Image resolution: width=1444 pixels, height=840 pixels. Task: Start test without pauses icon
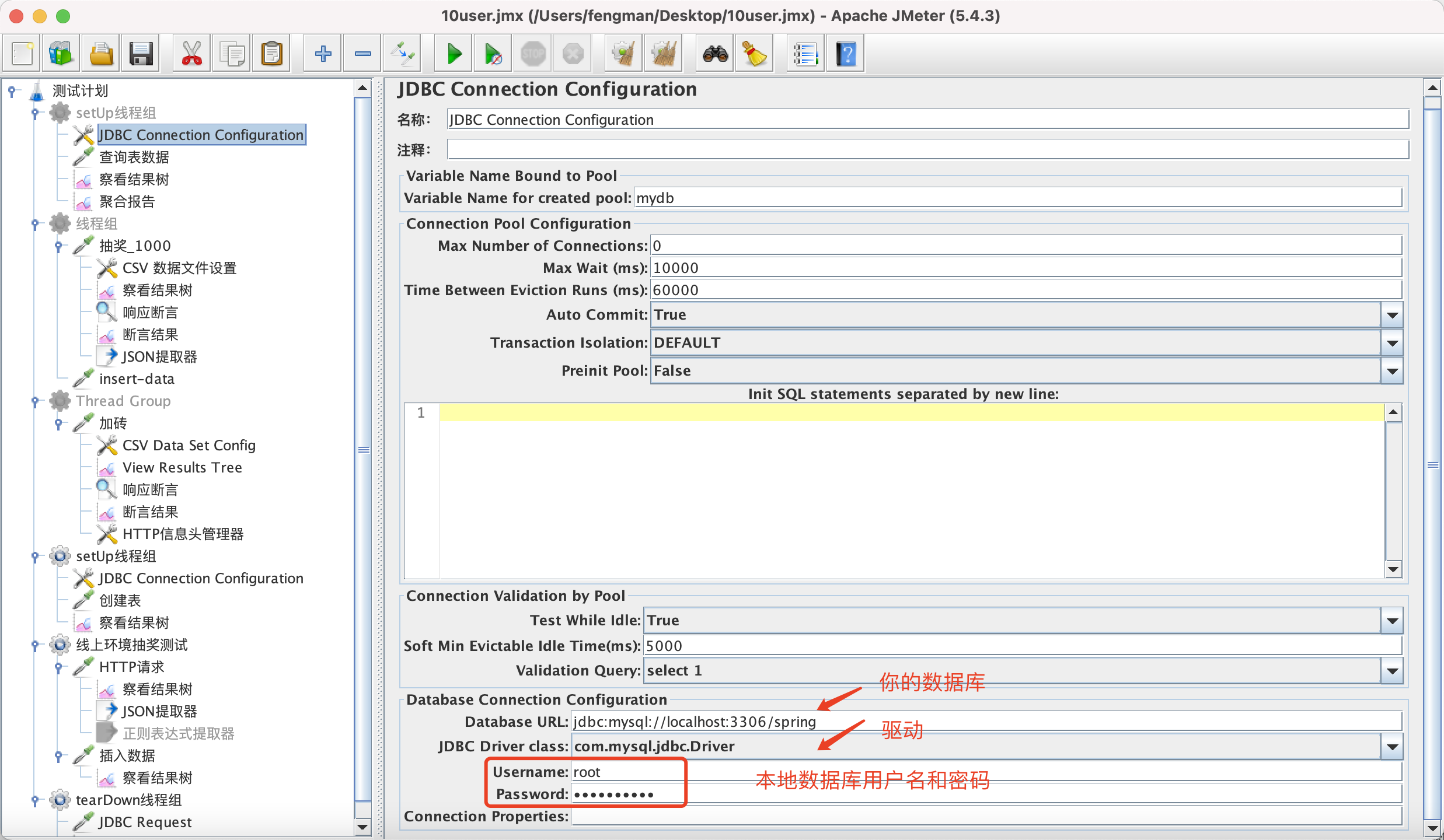coord(493,54)
